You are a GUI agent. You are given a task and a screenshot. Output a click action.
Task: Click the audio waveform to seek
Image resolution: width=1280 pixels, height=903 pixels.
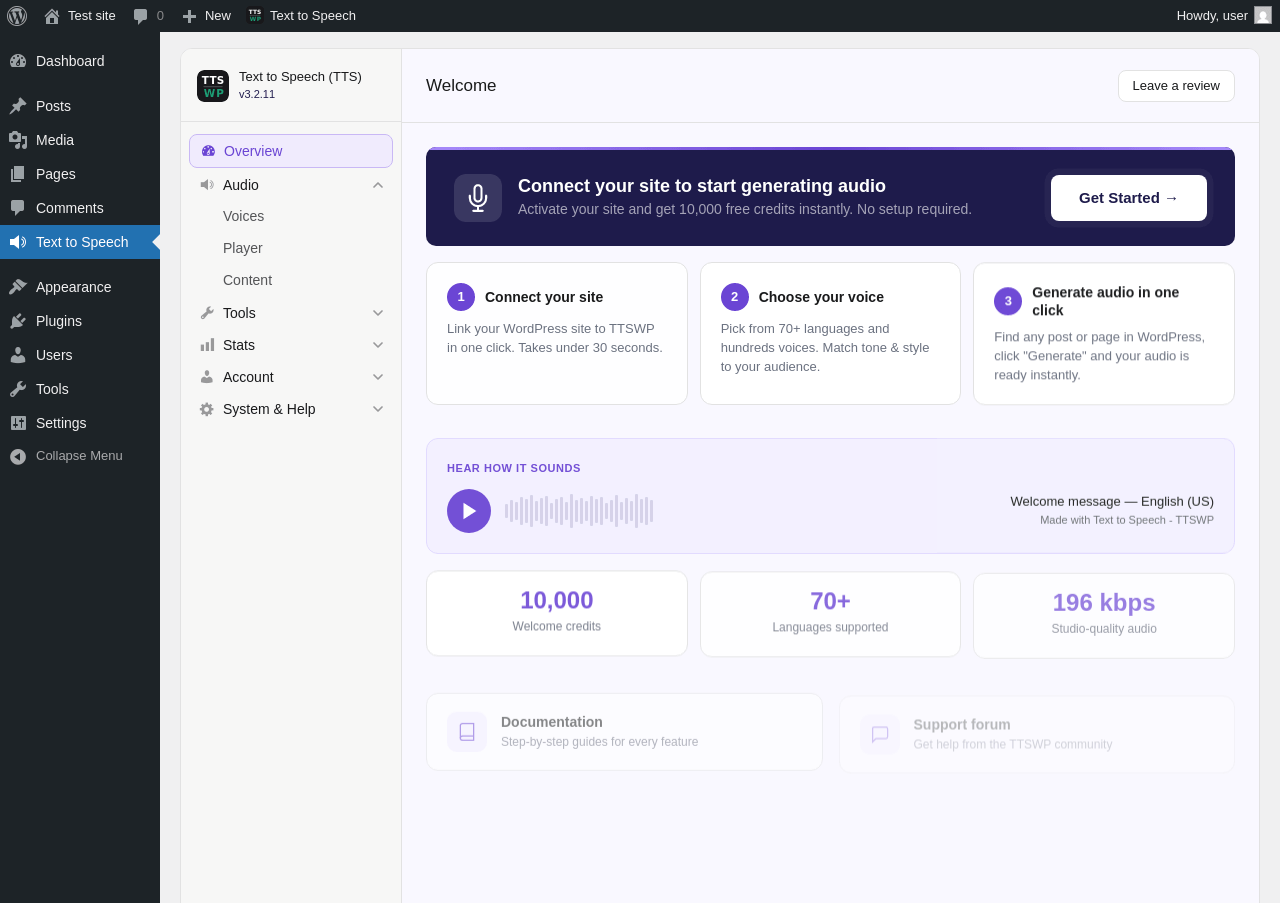tap(579, 511)
